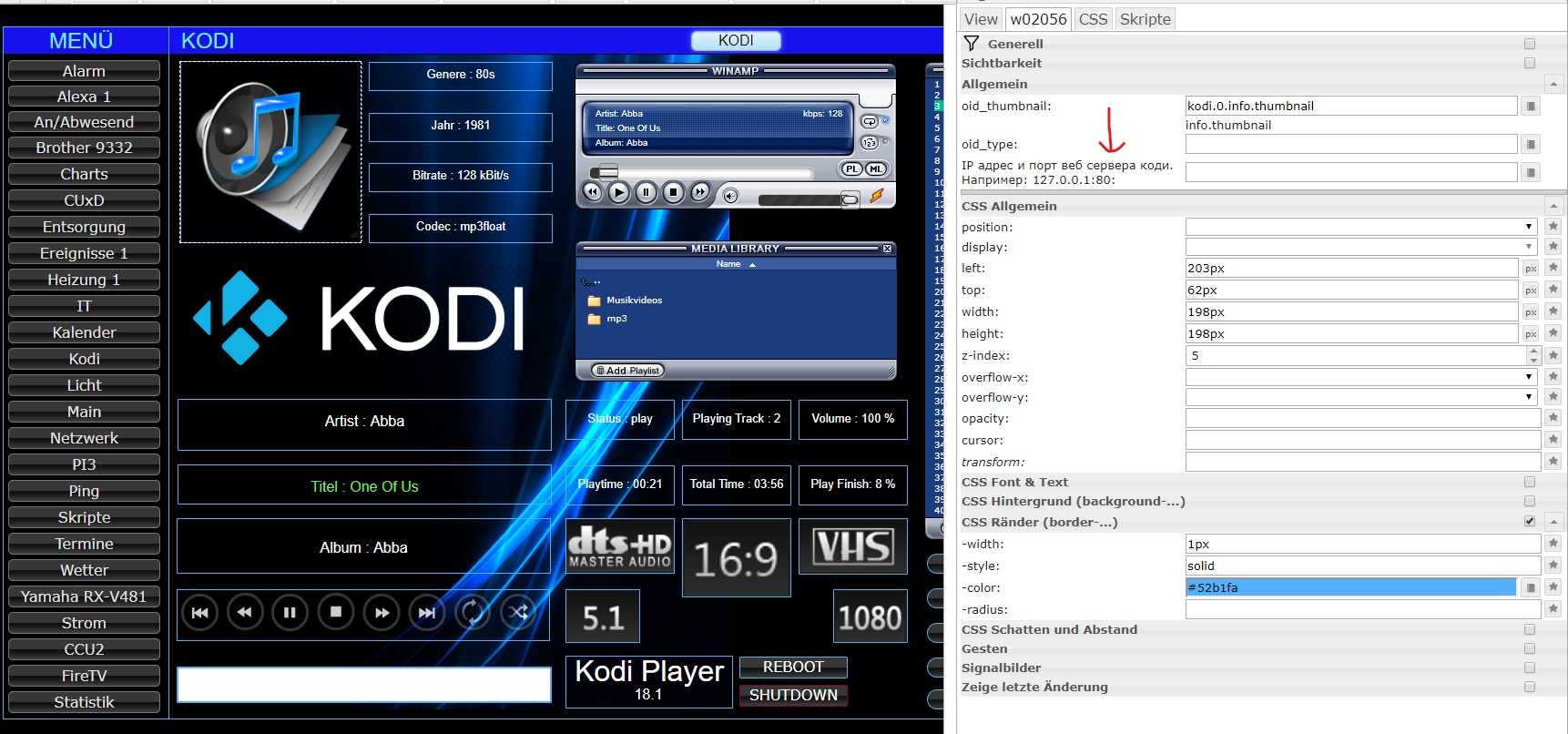Image resolution: width=1568 pixels, height=734 pixels.
Task: Close the Media Library panel
Action: tap(887, 249)
